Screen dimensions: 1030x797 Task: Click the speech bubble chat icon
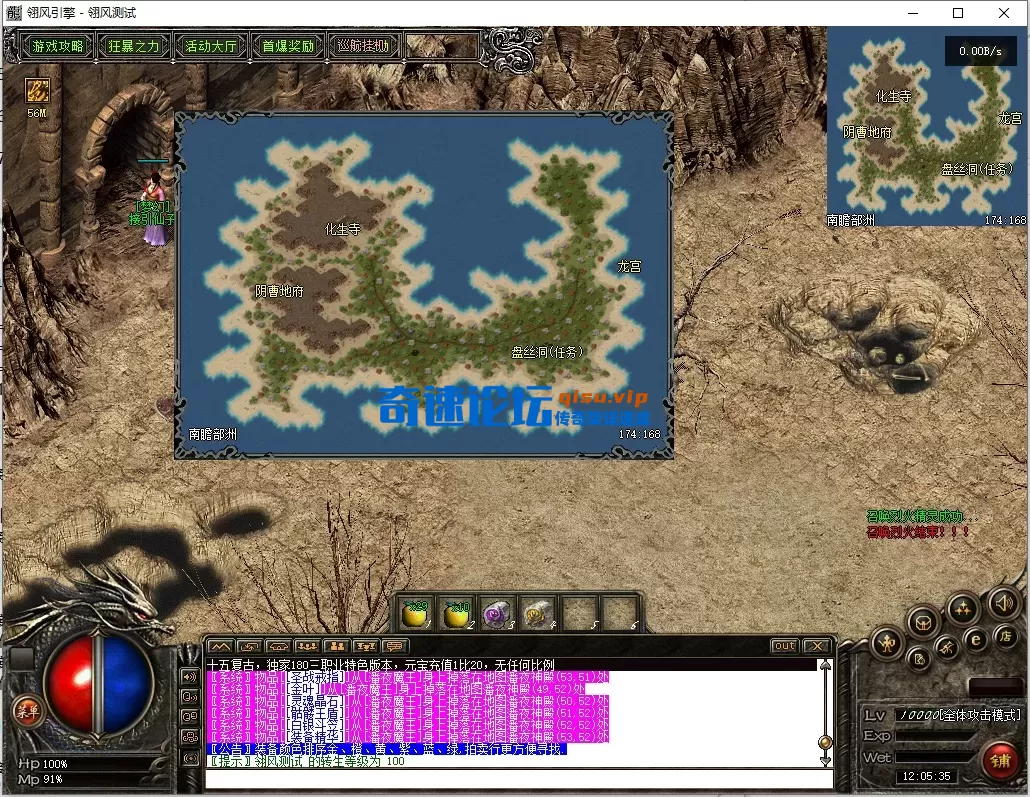394,647
